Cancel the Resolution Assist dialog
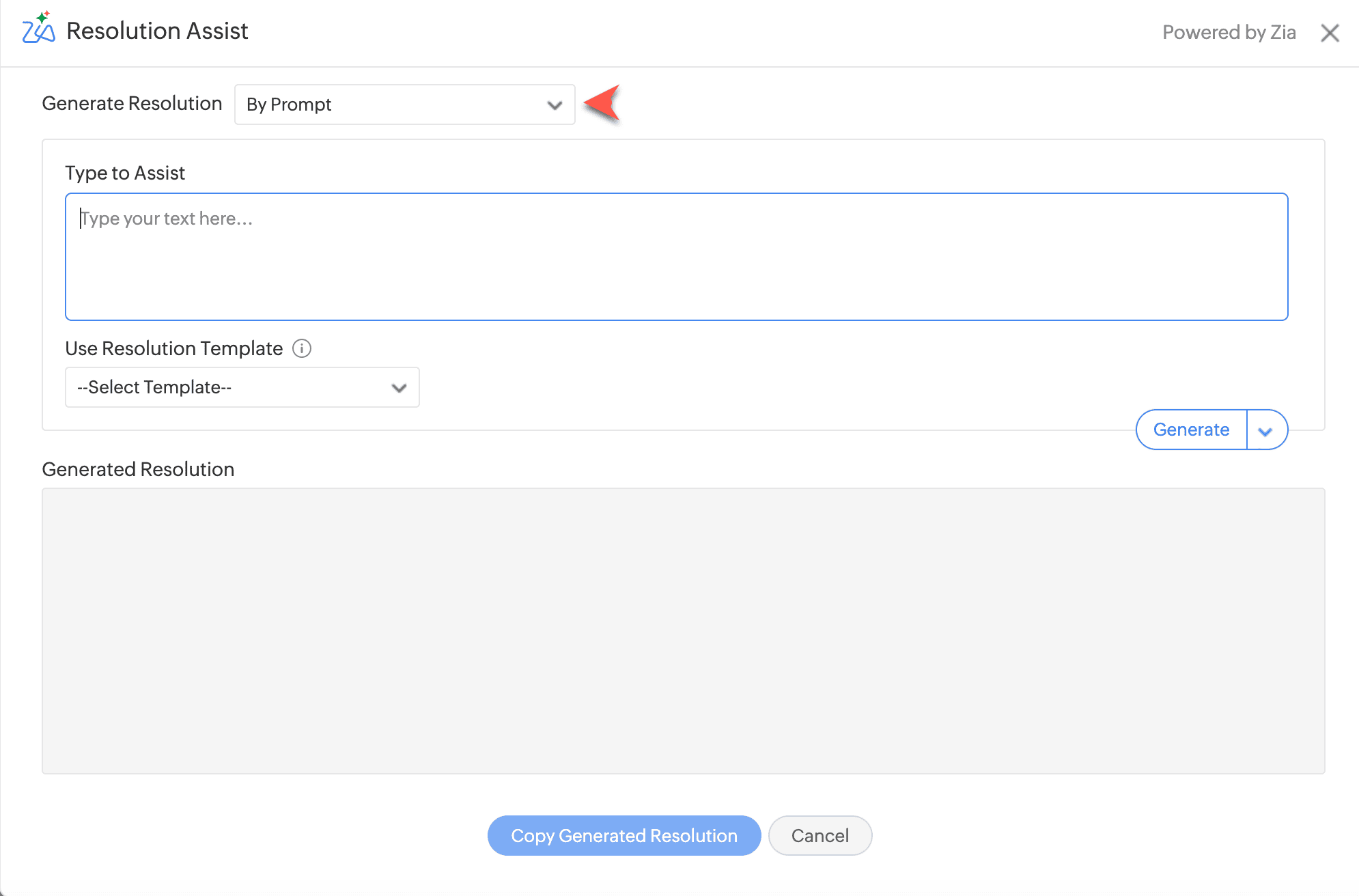 (819, 835)
